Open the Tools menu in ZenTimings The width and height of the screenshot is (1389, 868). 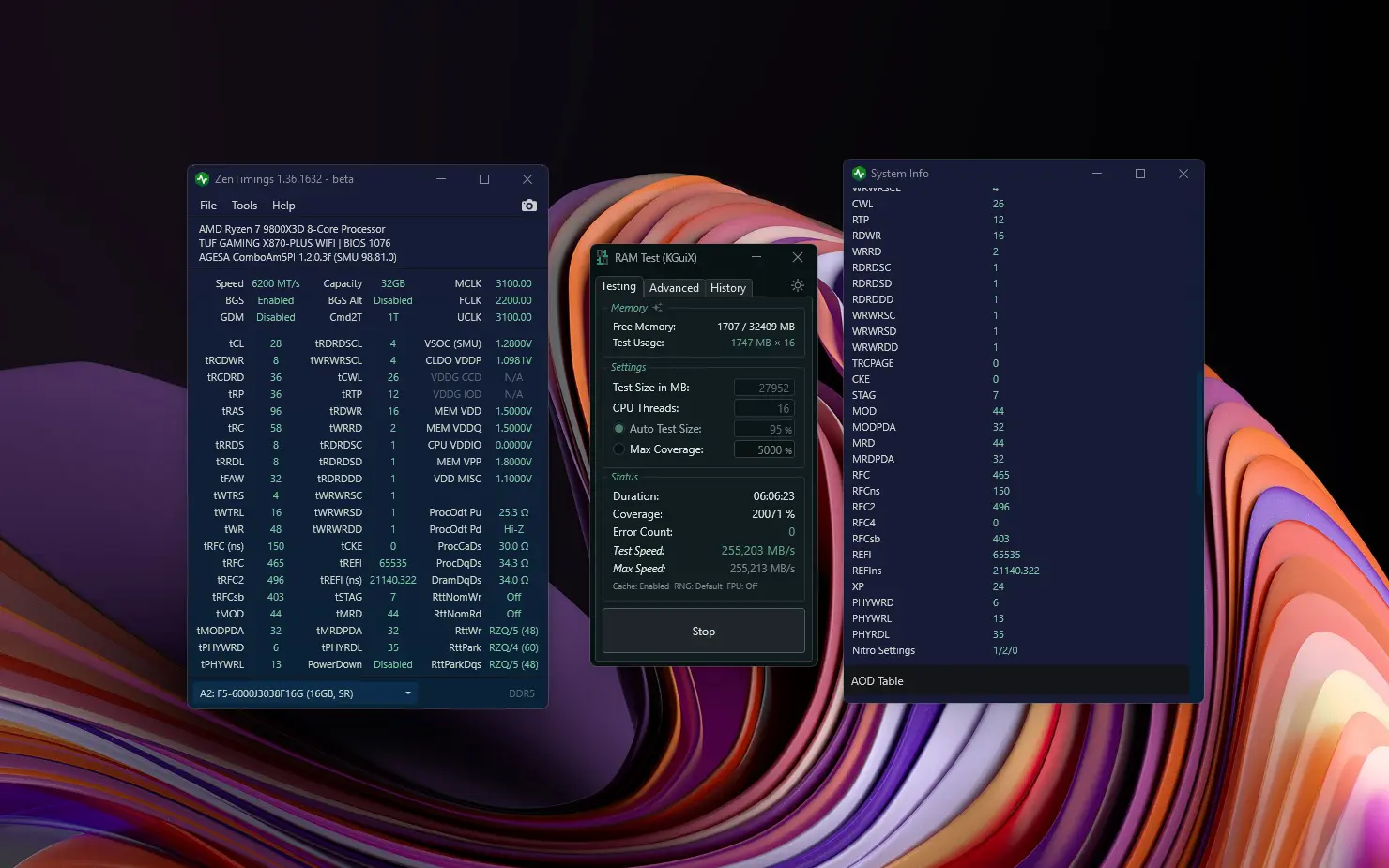(244, 206)
